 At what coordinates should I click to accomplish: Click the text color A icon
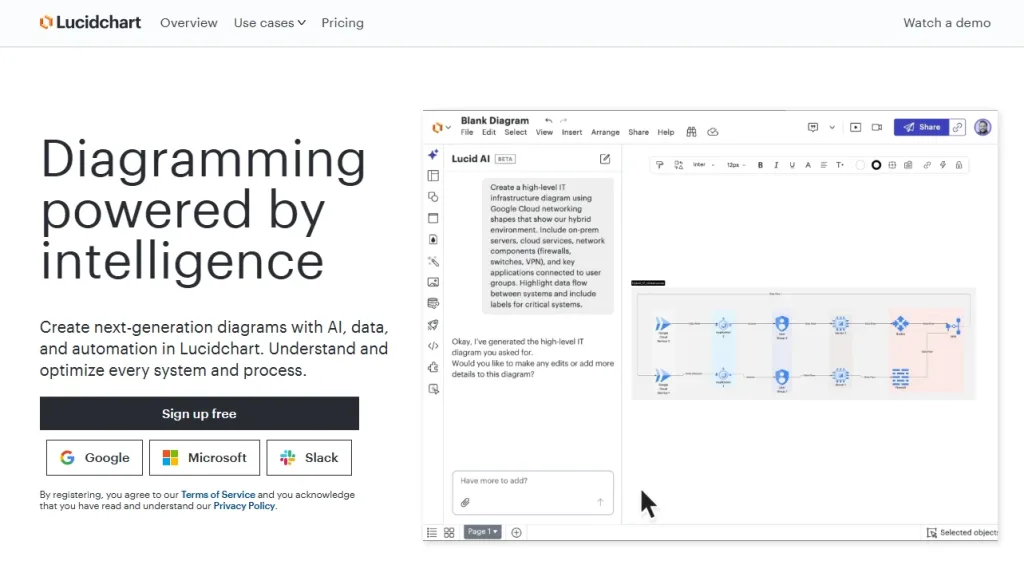point(808,165)
